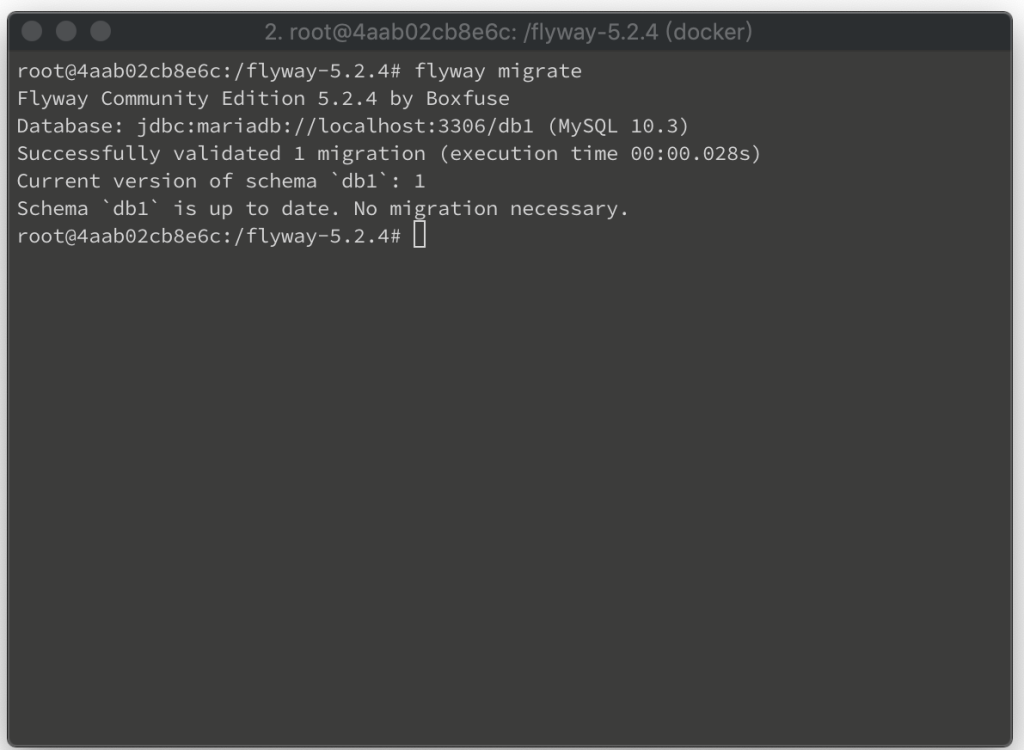1024x750 pixels.
Task: Close the terminal window
Action: [31, 31]
